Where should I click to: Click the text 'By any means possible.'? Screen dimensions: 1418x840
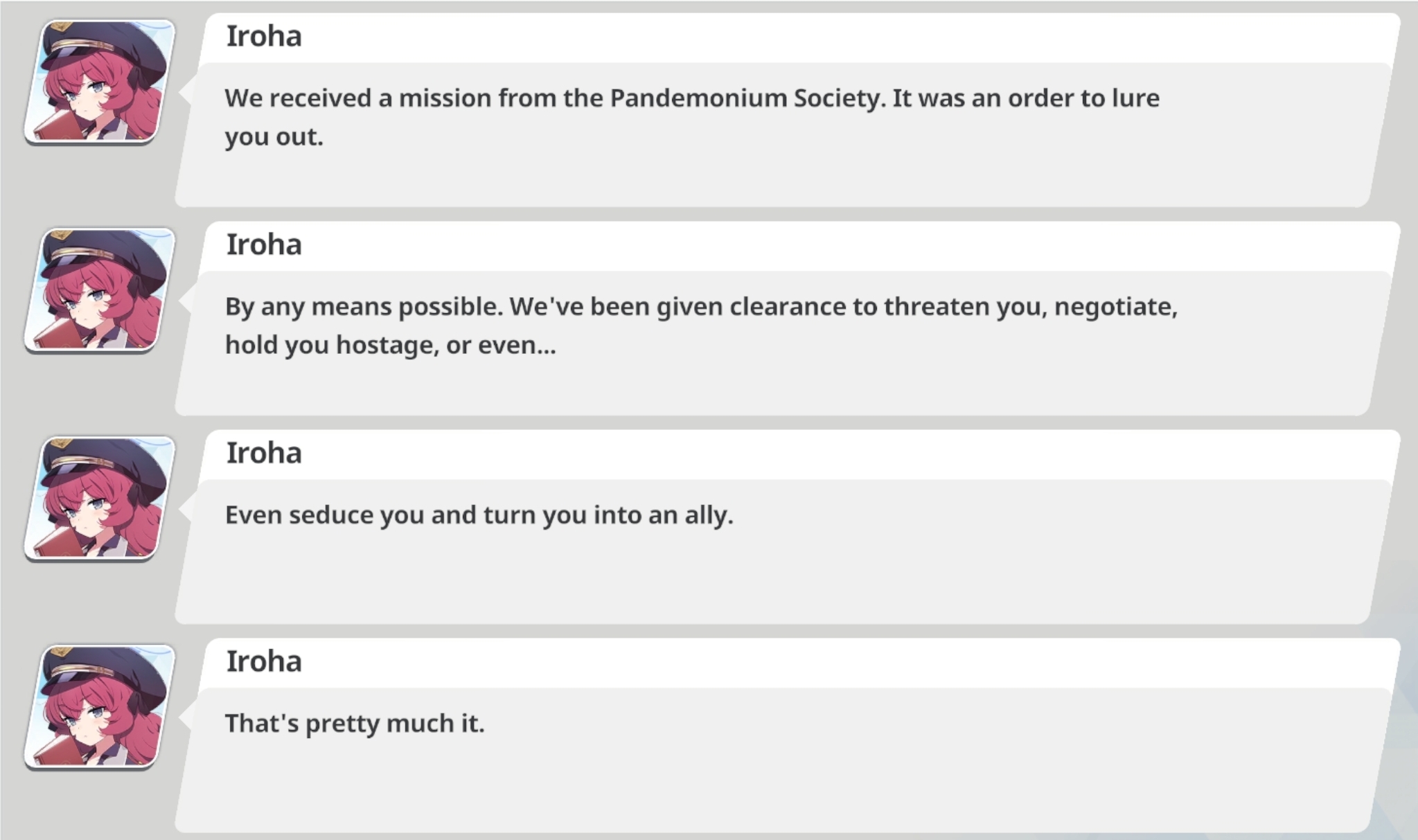[x=364, y=307]
